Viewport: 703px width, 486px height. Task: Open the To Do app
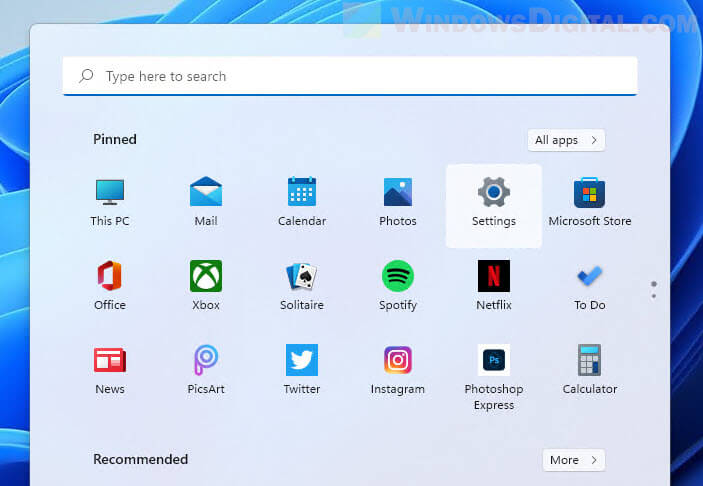590,285
